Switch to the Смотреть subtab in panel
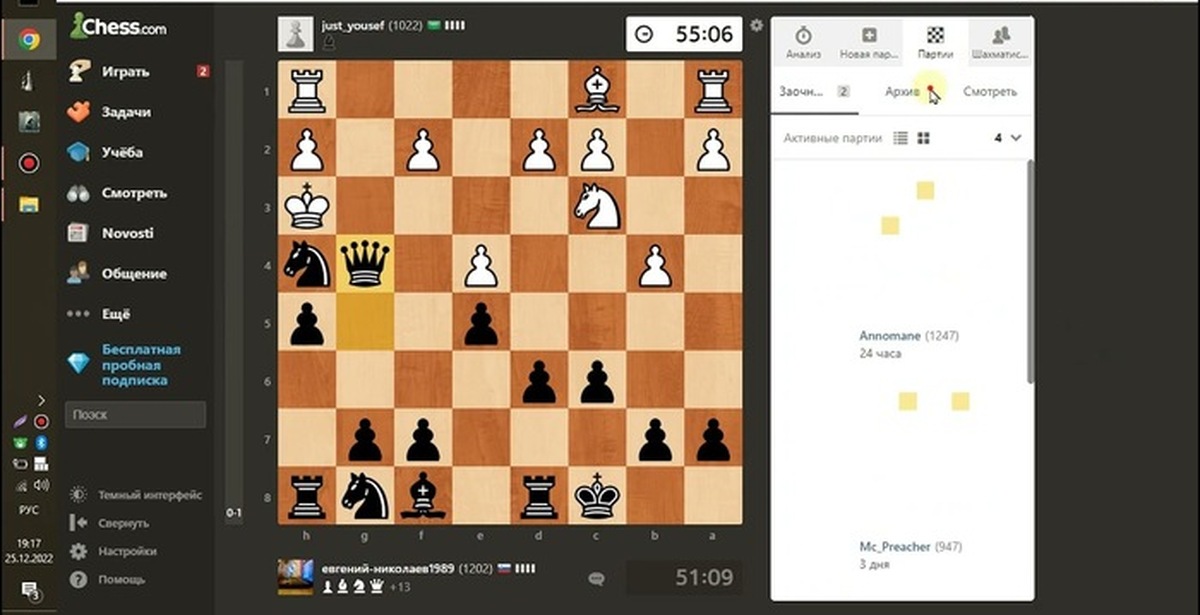 pyautogui.click(x=990, y=91)
